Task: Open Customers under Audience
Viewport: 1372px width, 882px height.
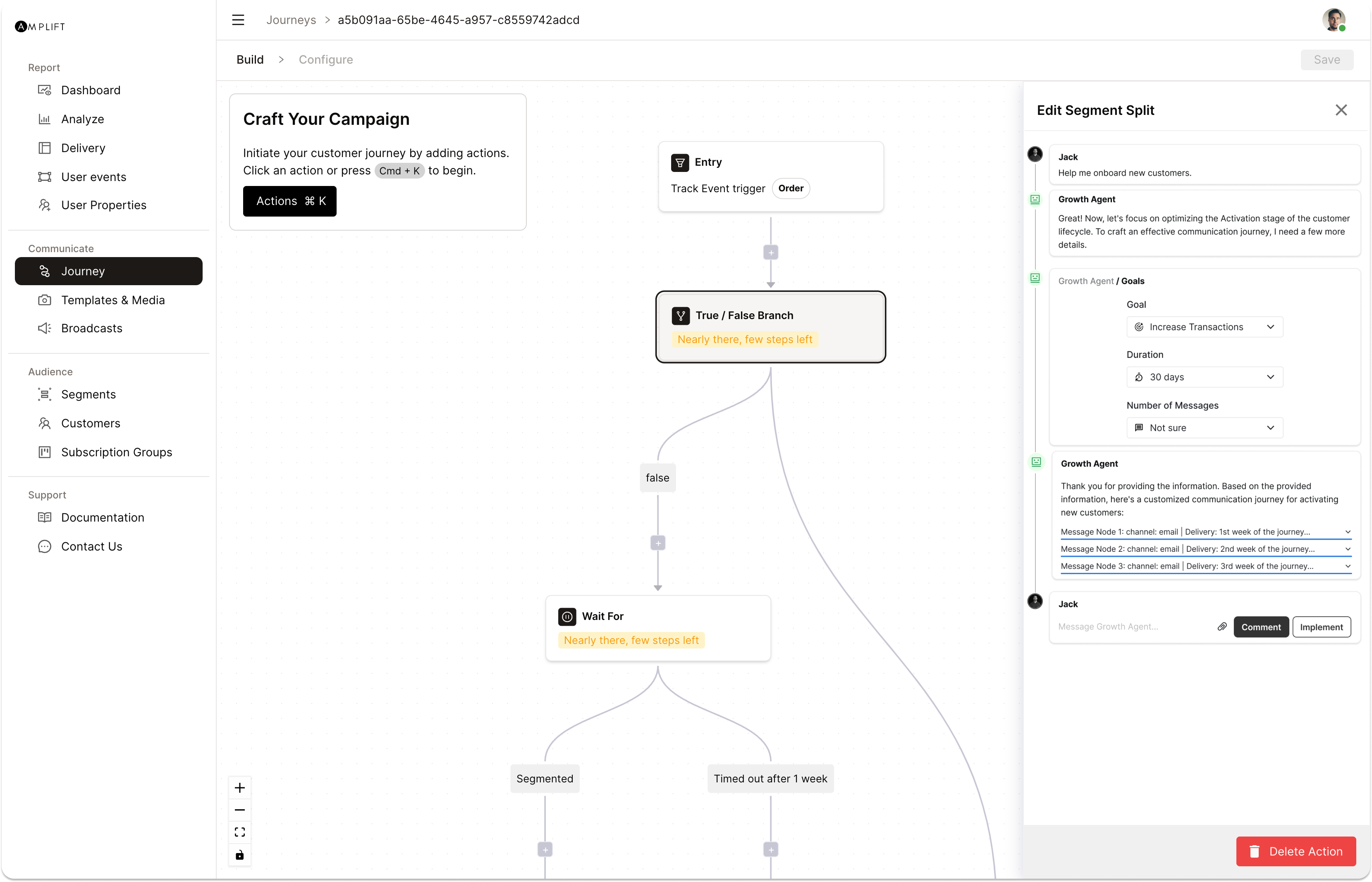Action: click(90, 423)
